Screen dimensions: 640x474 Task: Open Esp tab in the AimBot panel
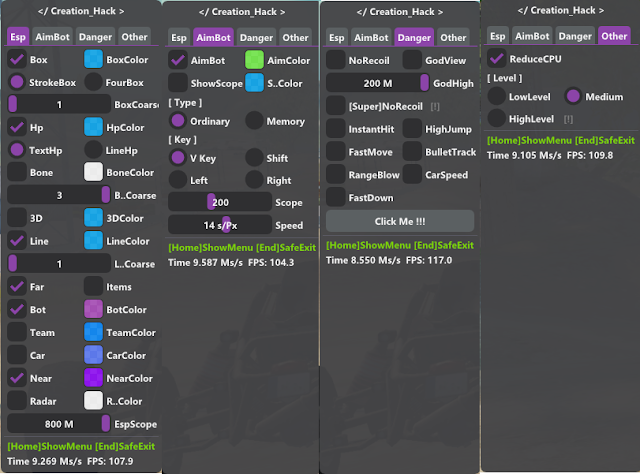point(179,38)
